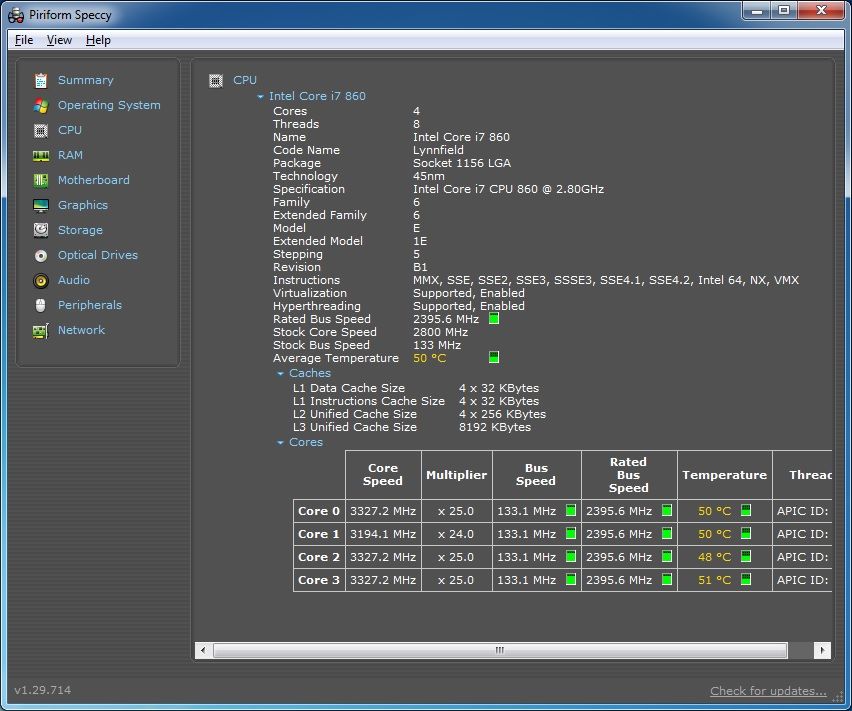The height and width of the screenshot is (711, 852).
Task: Click the Check for updates link
Action: (768, 691)
